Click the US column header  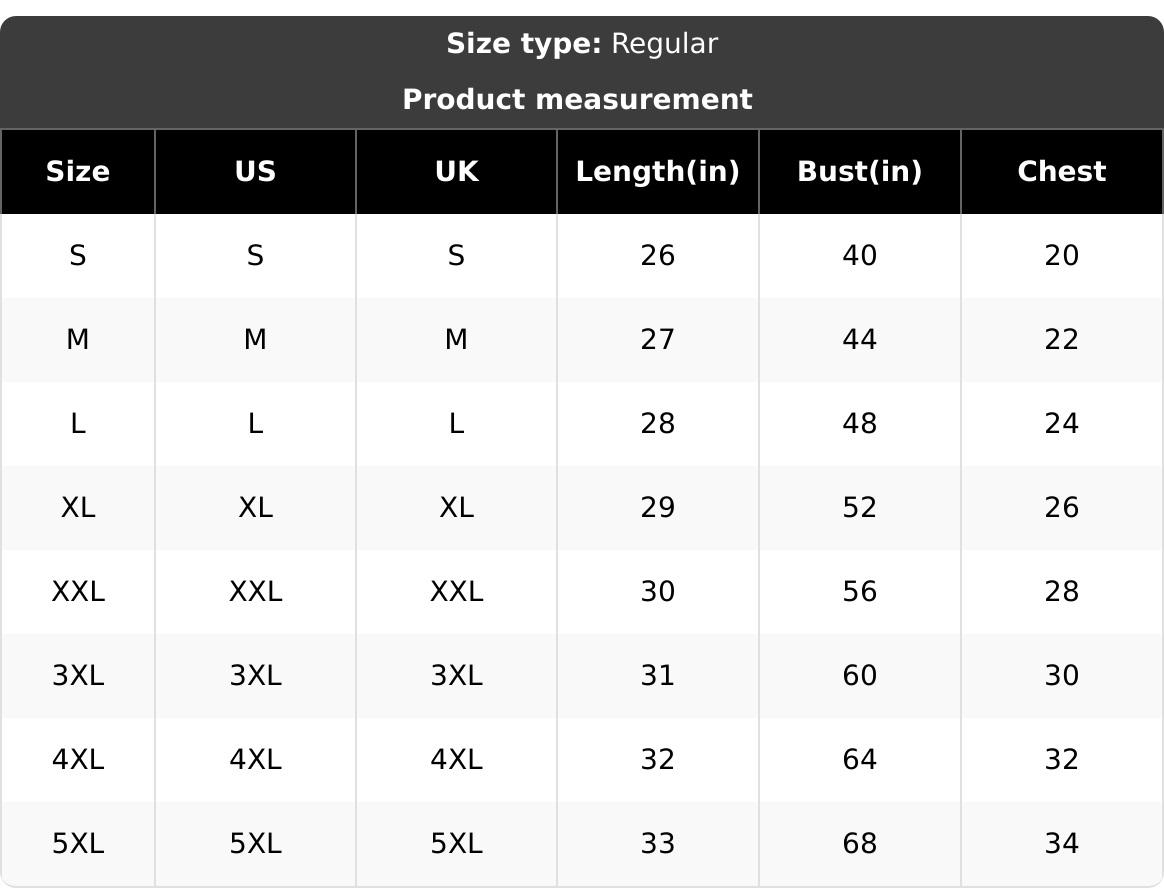point(255,172)
